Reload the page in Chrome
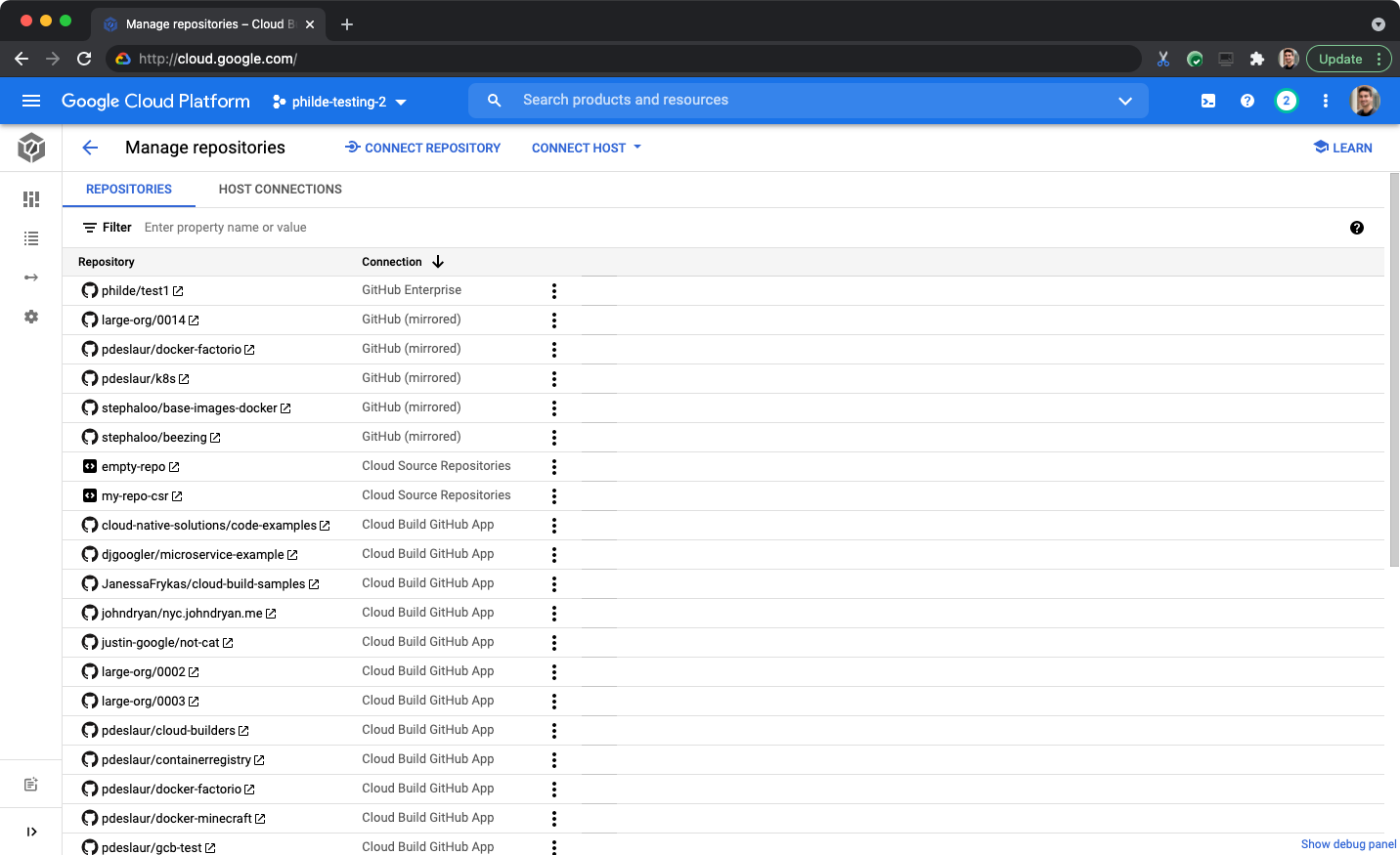 pos(84,59)
